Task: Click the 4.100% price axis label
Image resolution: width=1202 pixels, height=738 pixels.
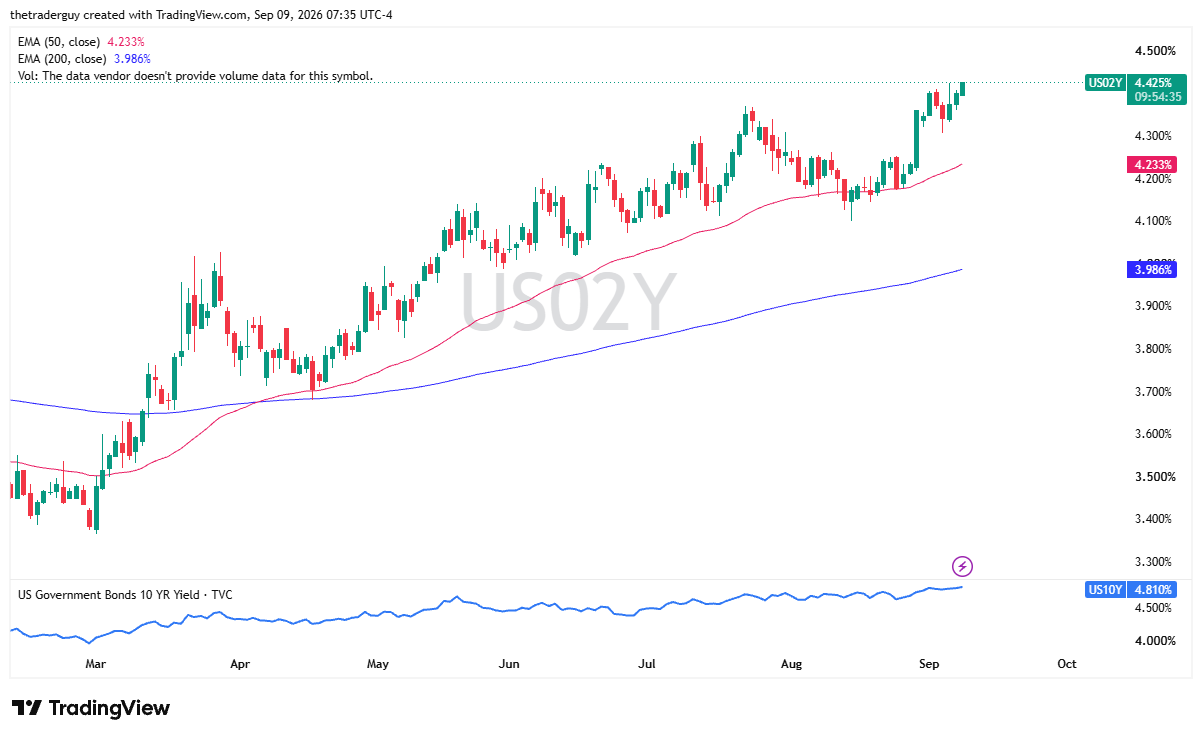Action: click(1154, 221)
